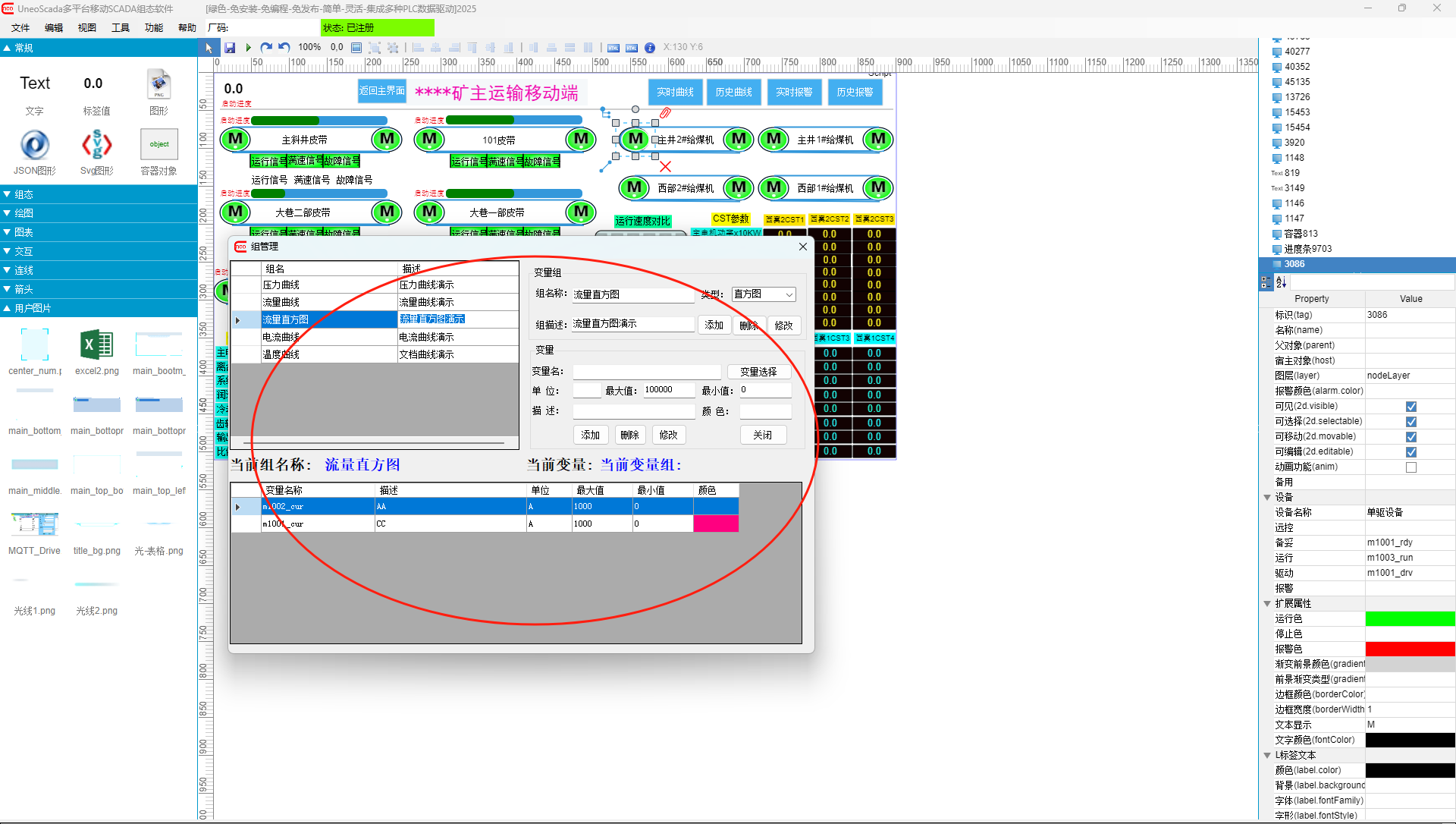Click the Redo arrow icon

coord(266,48)
